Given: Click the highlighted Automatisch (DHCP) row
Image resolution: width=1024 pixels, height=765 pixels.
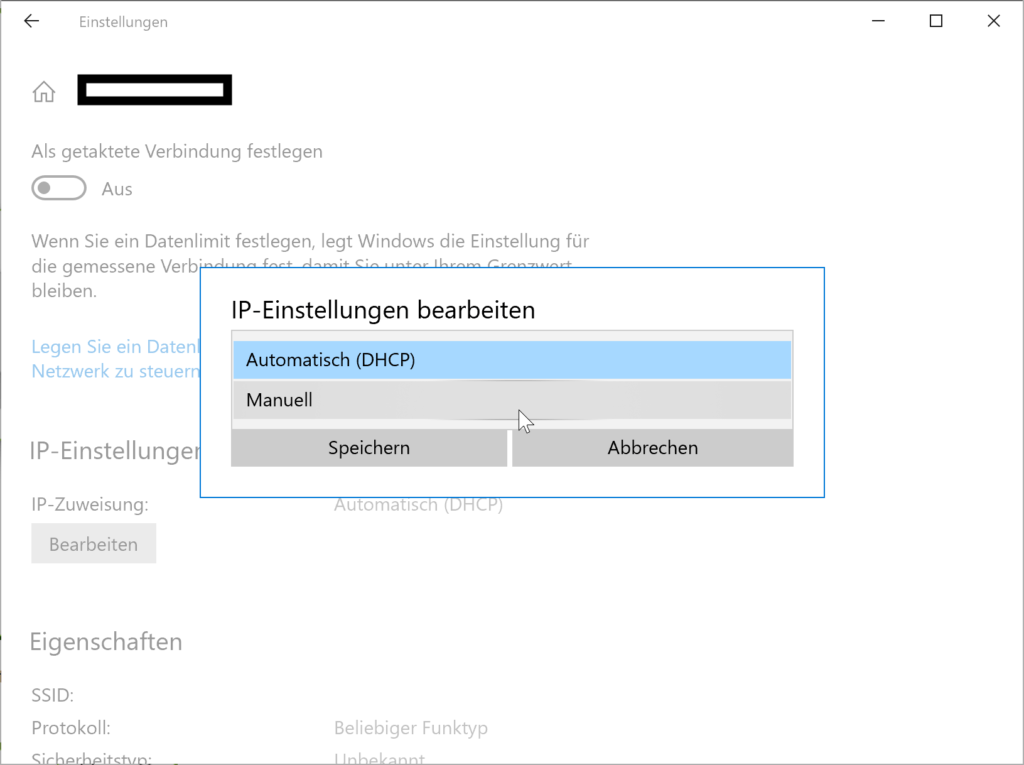Looking at the screenshot, I should [512, 359].
